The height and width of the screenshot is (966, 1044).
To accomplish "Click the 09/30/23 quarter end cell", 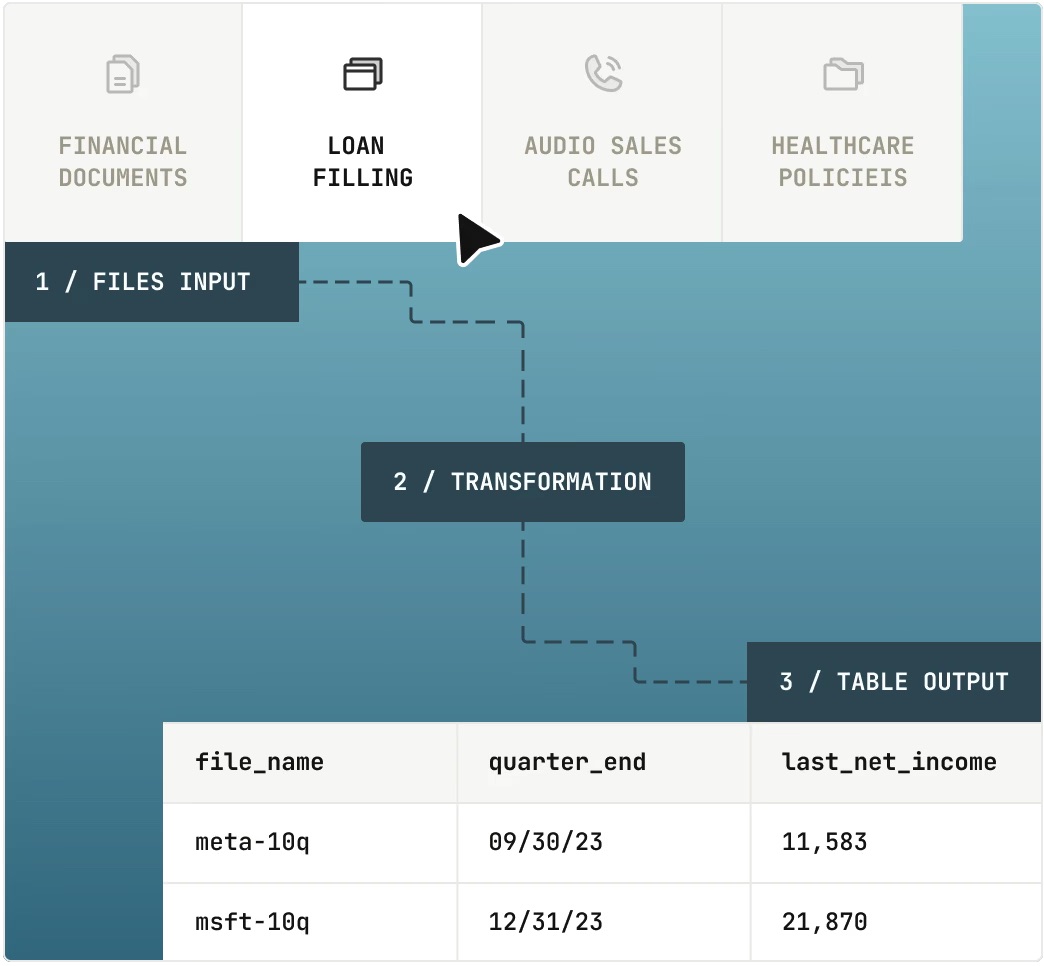I will click(546, 842).
